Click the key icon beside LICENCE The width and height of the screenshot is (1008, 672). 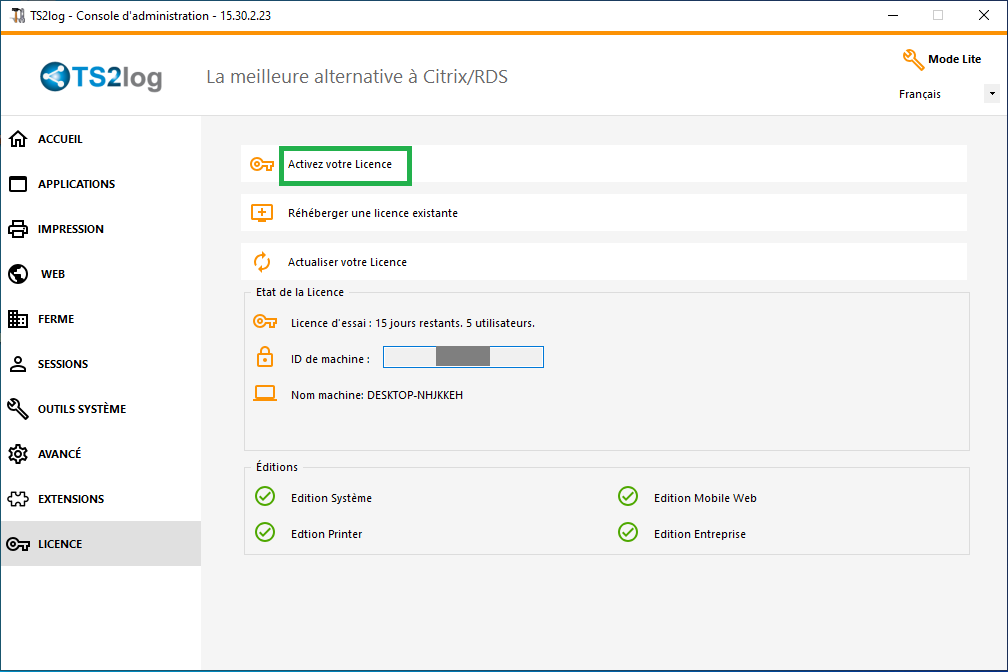(x=18, y=544)
